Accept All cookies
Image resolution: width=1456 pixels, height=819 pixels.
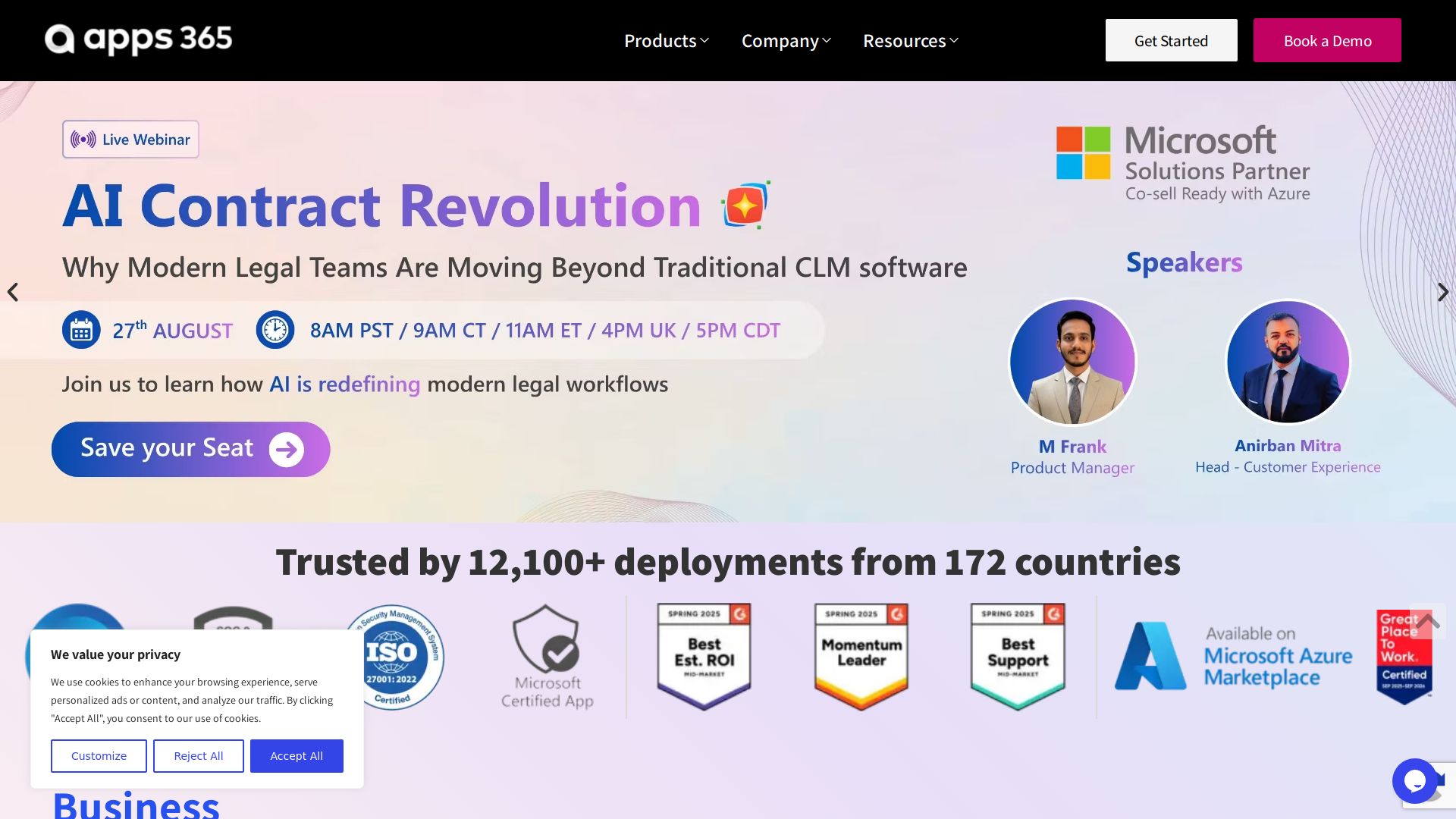pos(297,756)
